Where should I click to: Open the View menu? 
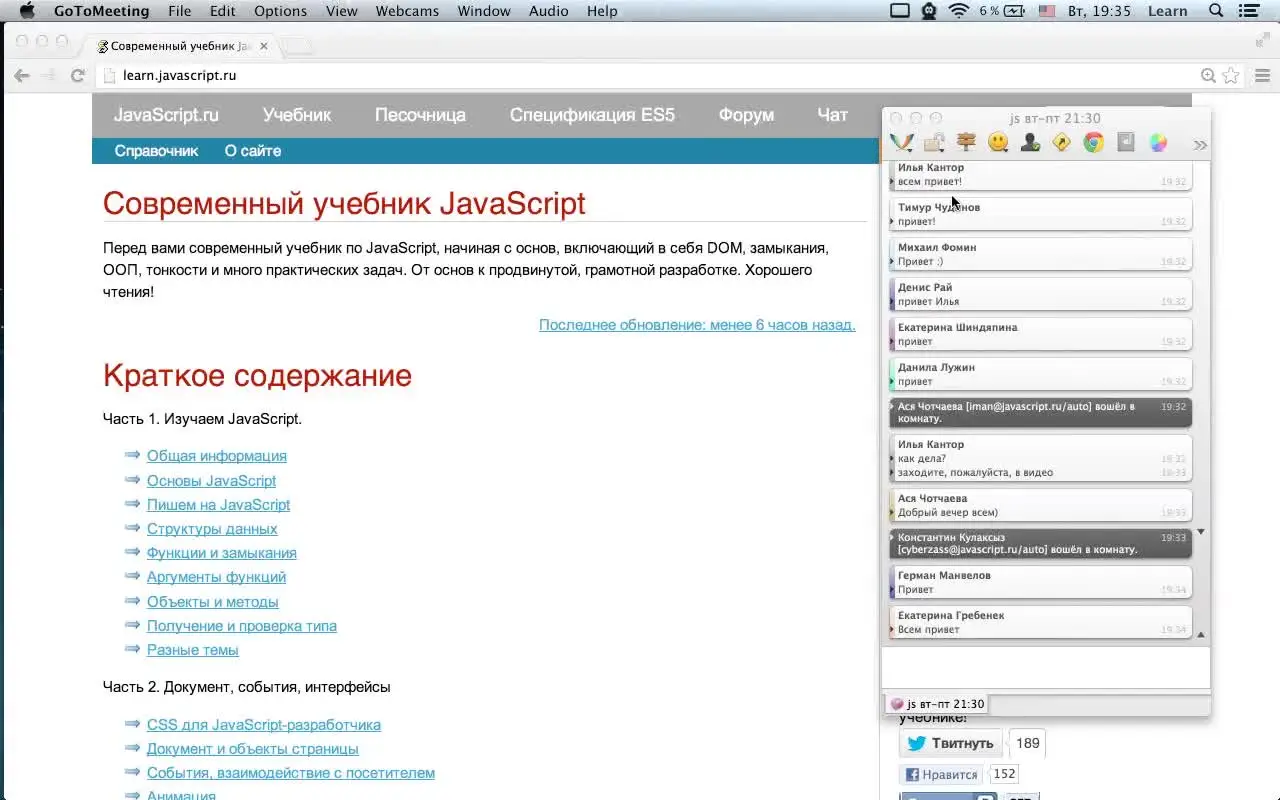point(341,11)
